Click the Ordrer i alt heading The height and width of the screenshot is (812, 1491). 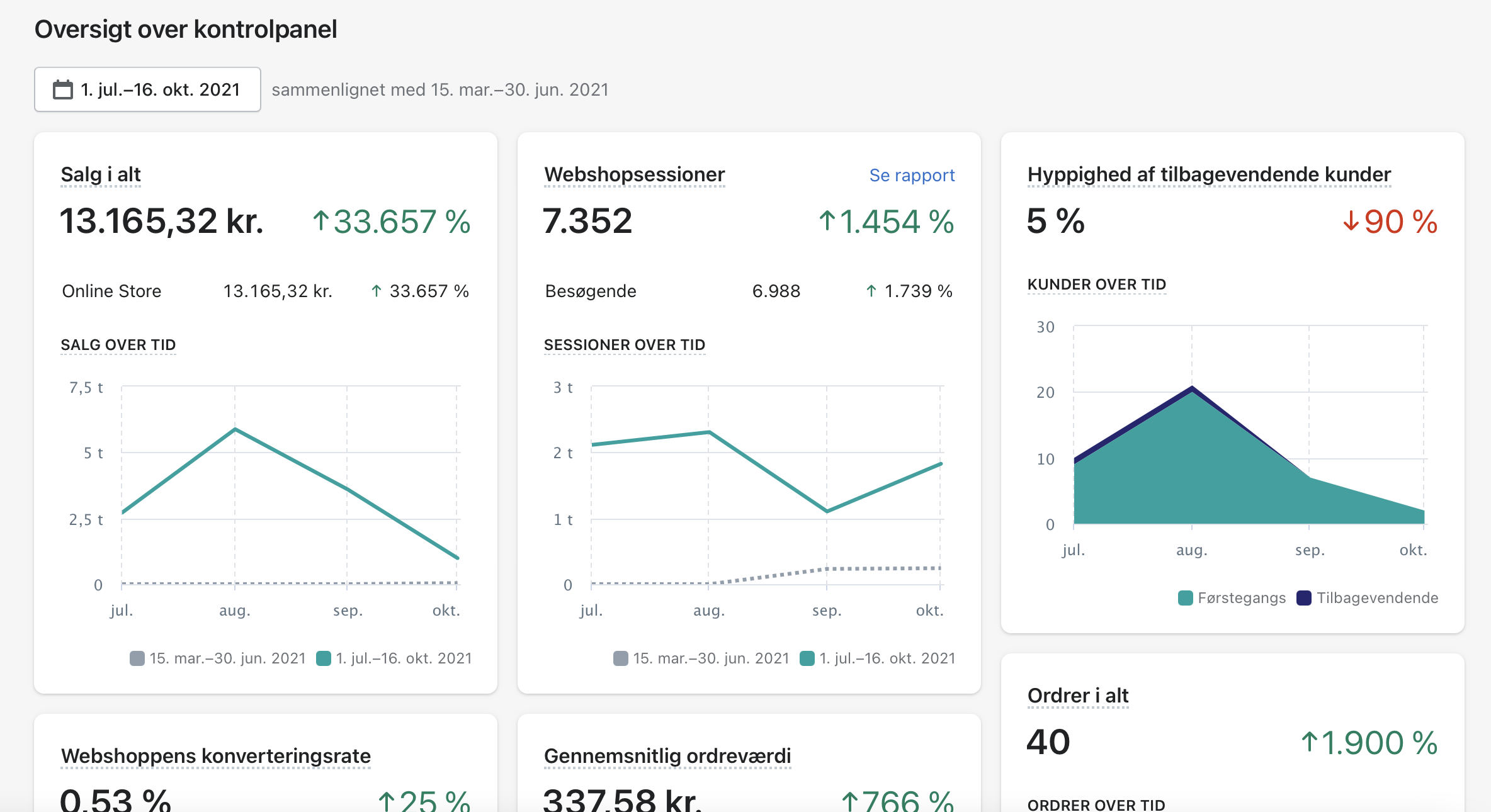click(x=1077, y=696)
